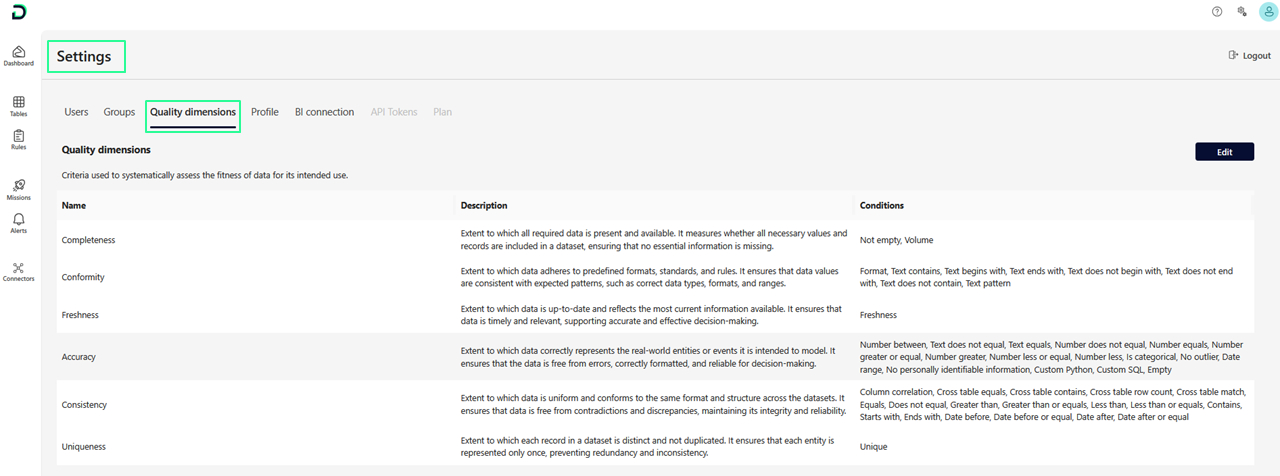Click the app logo at top left
Viewport: 1280px width, 476px height.
[18, 12]
